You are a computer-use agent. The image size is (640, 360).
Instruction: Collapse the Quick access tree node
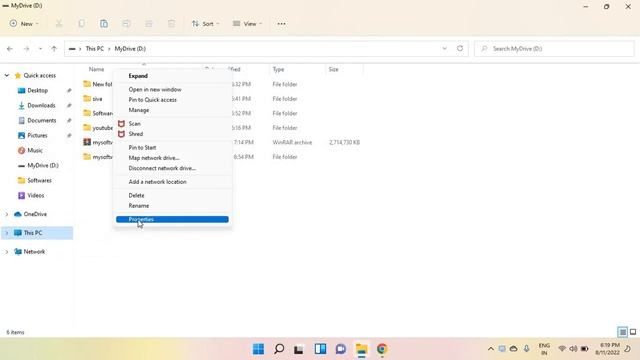7,76
